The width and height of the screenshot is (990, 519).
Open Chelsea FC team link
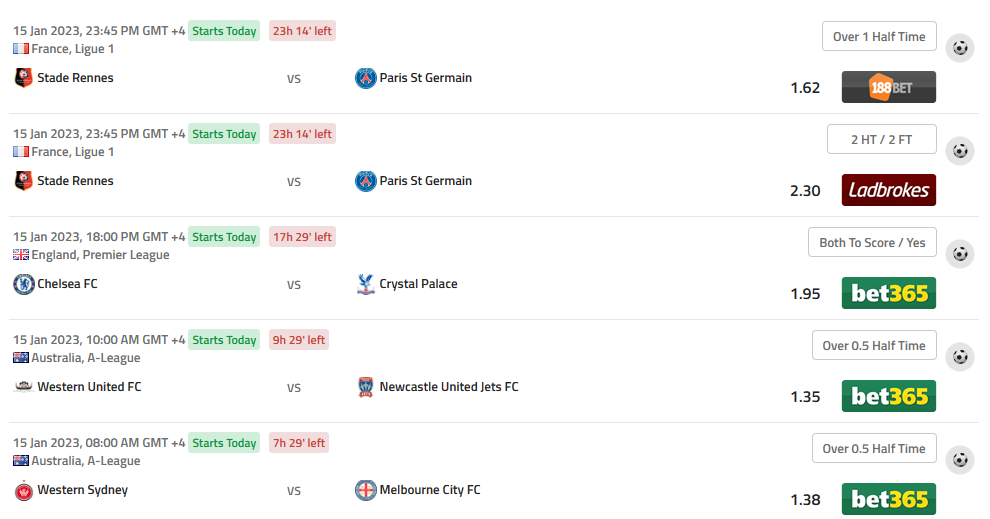[x=67, y=284]
